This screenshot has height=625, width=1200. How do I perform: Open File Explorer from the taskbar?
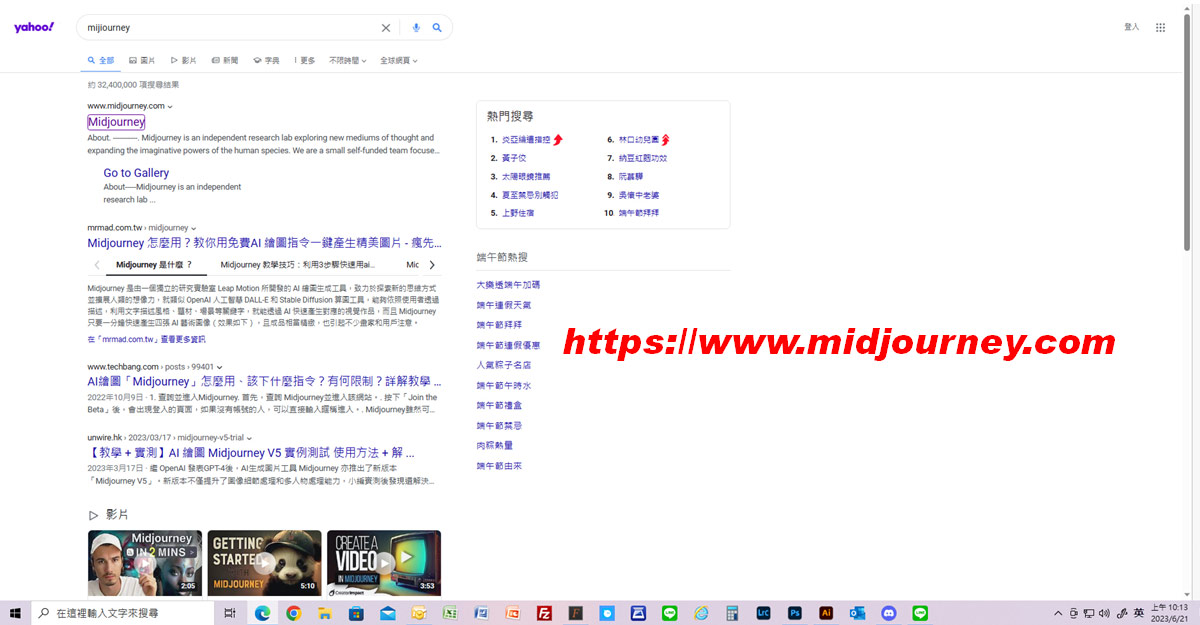(324, 613)
